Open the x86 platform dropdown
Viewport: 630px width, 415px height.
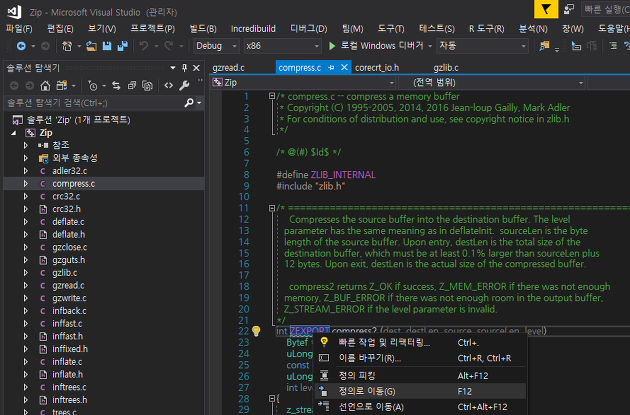click(x=282, y=46)
